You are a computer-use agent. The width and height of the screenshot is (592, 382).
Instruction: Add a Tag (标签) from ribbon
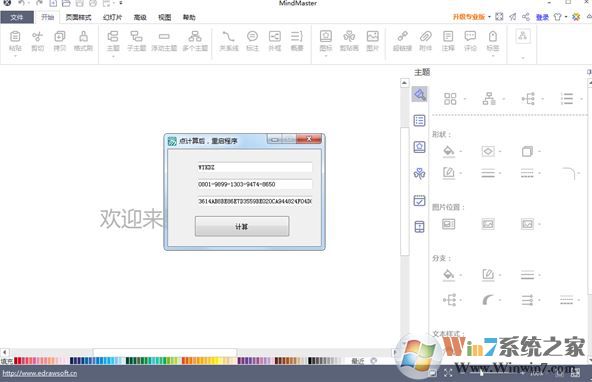click(493, 41)
